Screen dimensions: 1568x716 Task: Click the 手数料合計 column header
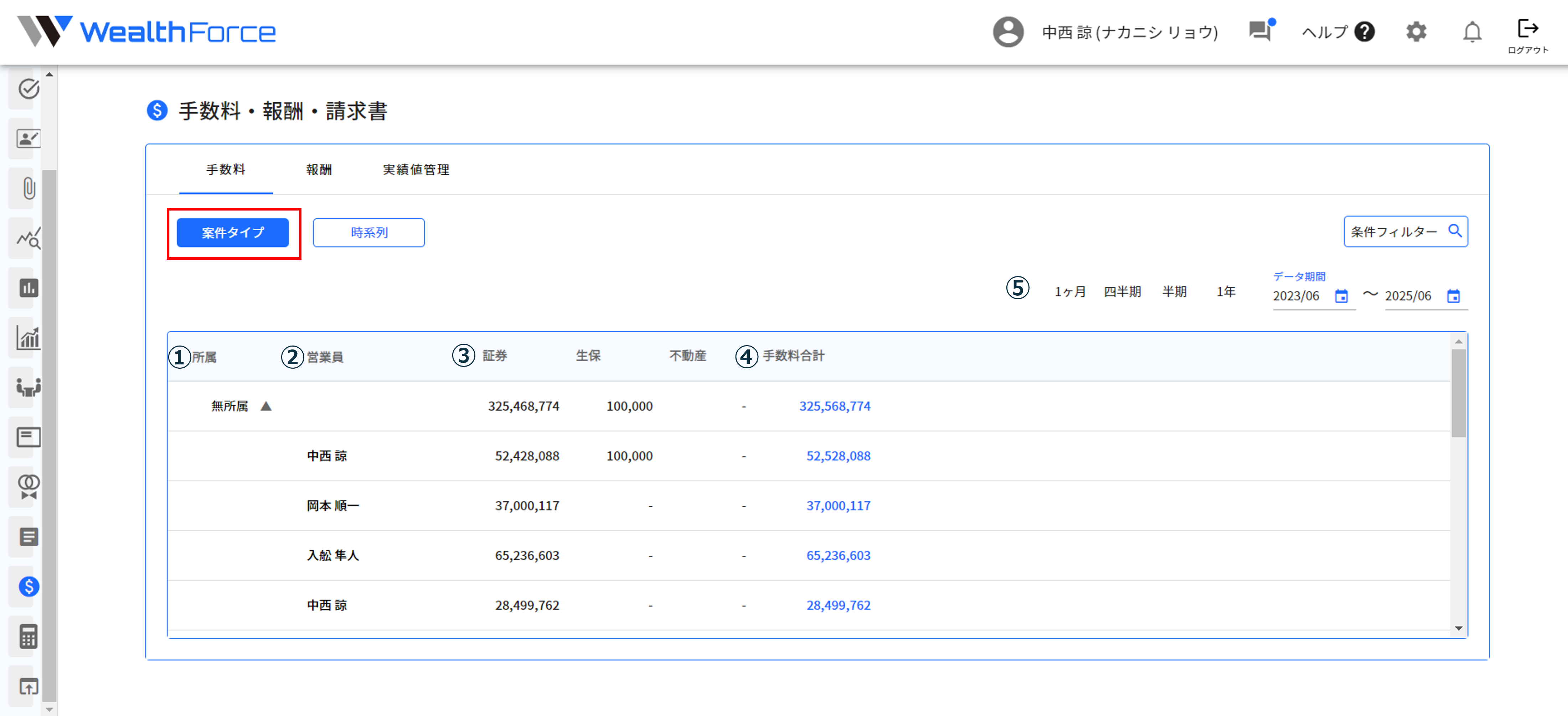coord(794,356)
